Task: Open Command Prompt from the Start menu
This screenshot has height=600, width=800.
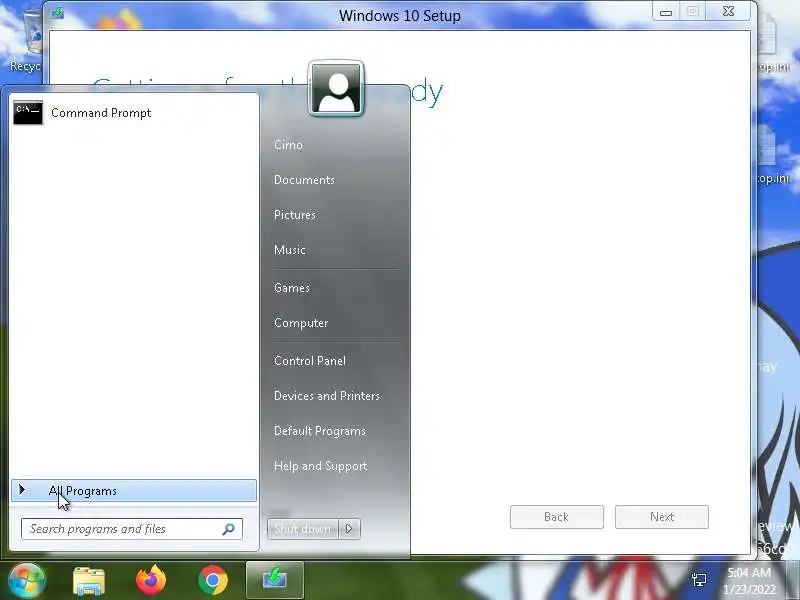Action: coord(134,113)
